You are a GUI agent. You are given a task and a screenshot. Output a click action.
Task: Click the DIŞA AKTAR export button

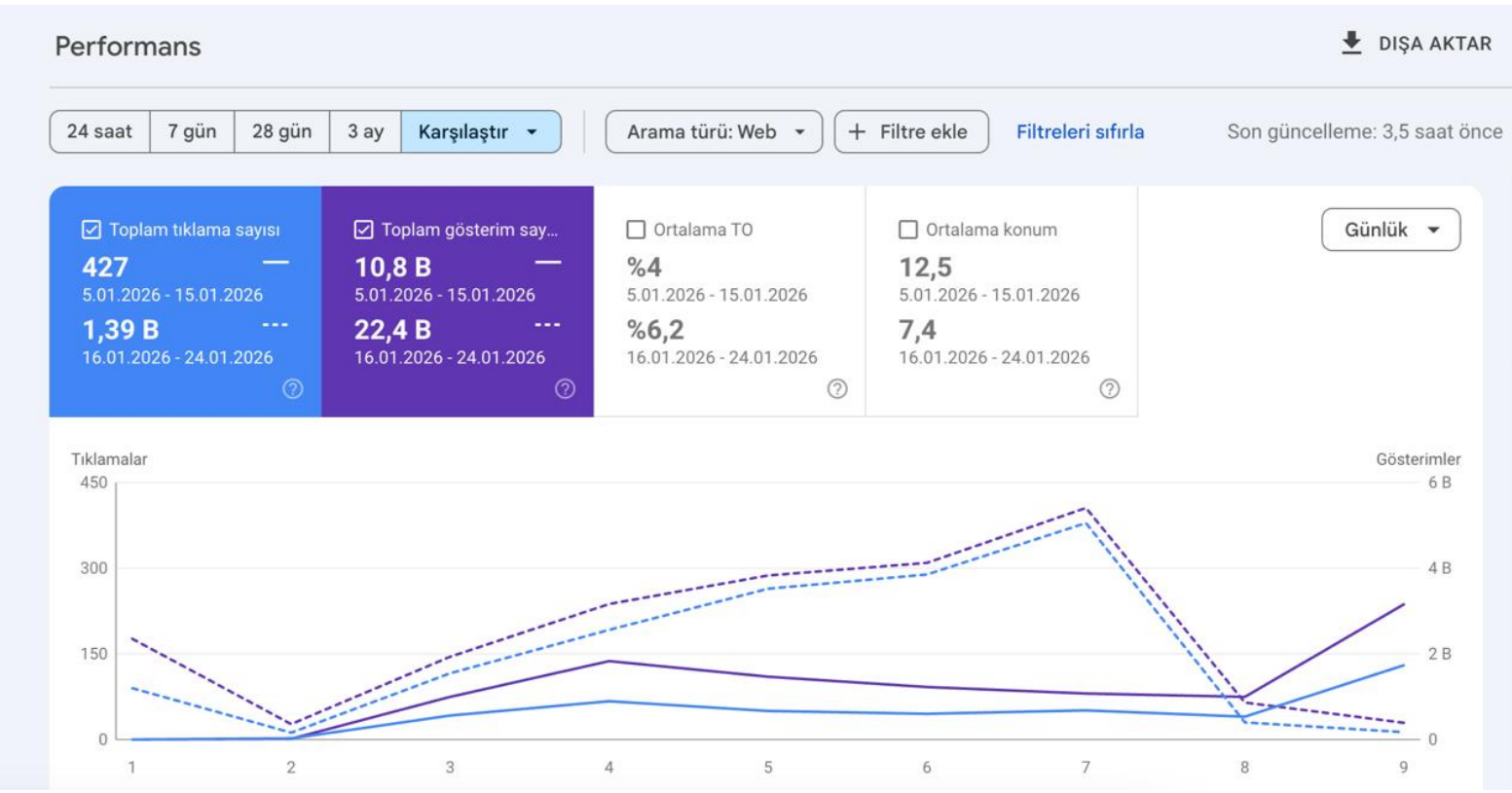click(x=1417, y=44)
